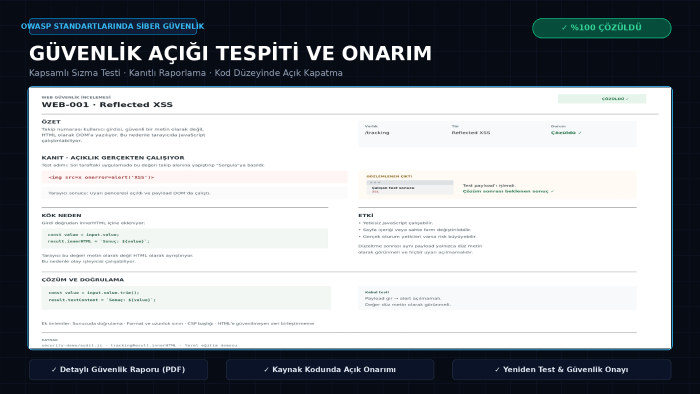Image resolution: width=700 pixels, height=394 pixels.
Task: Click the red XSS payload code block
Action: tap(194, 177)
